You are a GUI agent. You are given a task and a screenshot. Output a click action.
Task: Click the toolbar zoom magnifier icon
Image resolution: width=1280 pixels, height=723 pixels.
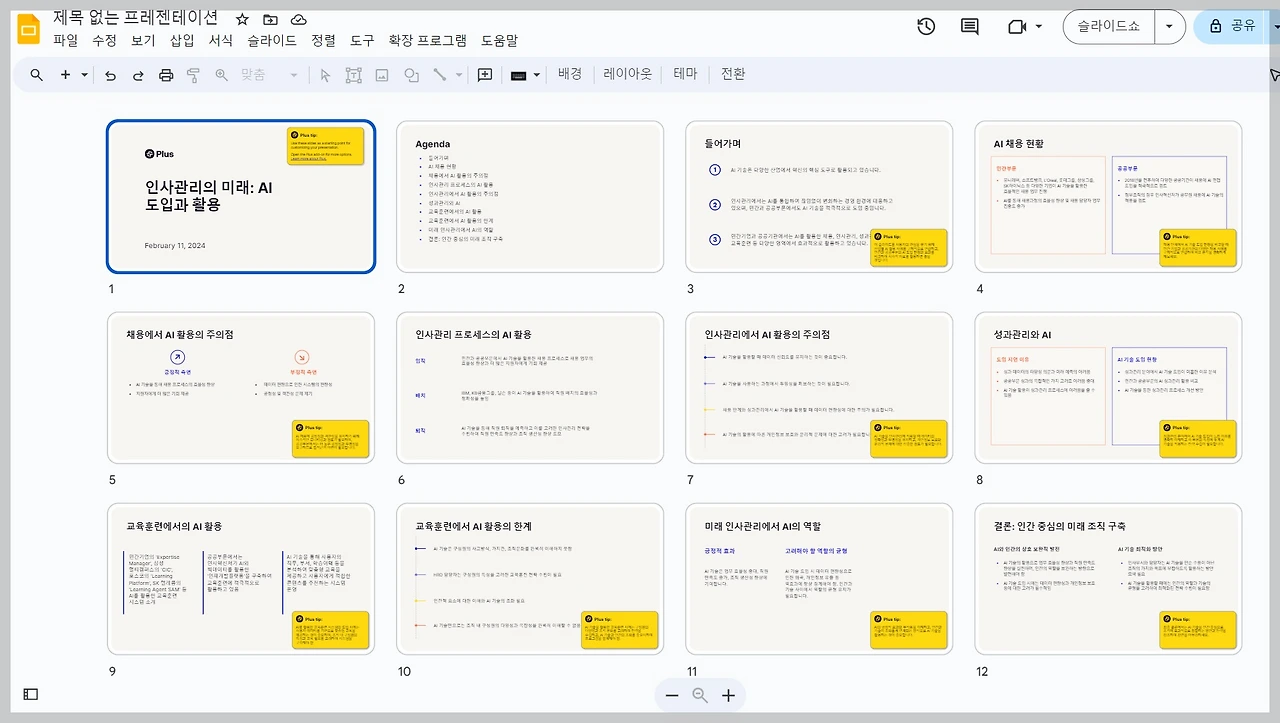[x=222, y=75]
